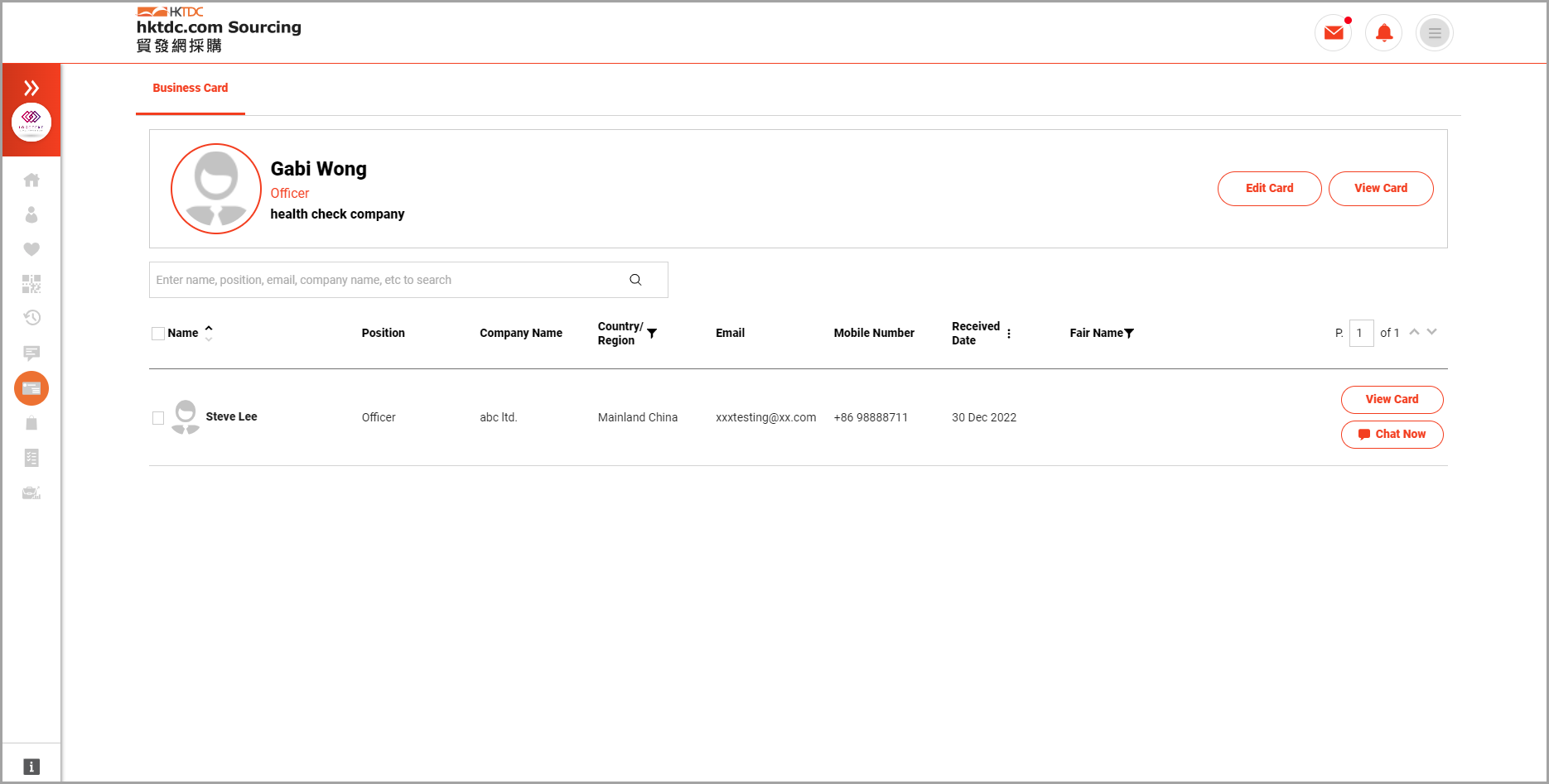Click the page number input box
Viewport: 1549px width, 784px height.
(x=1362, y=333)
